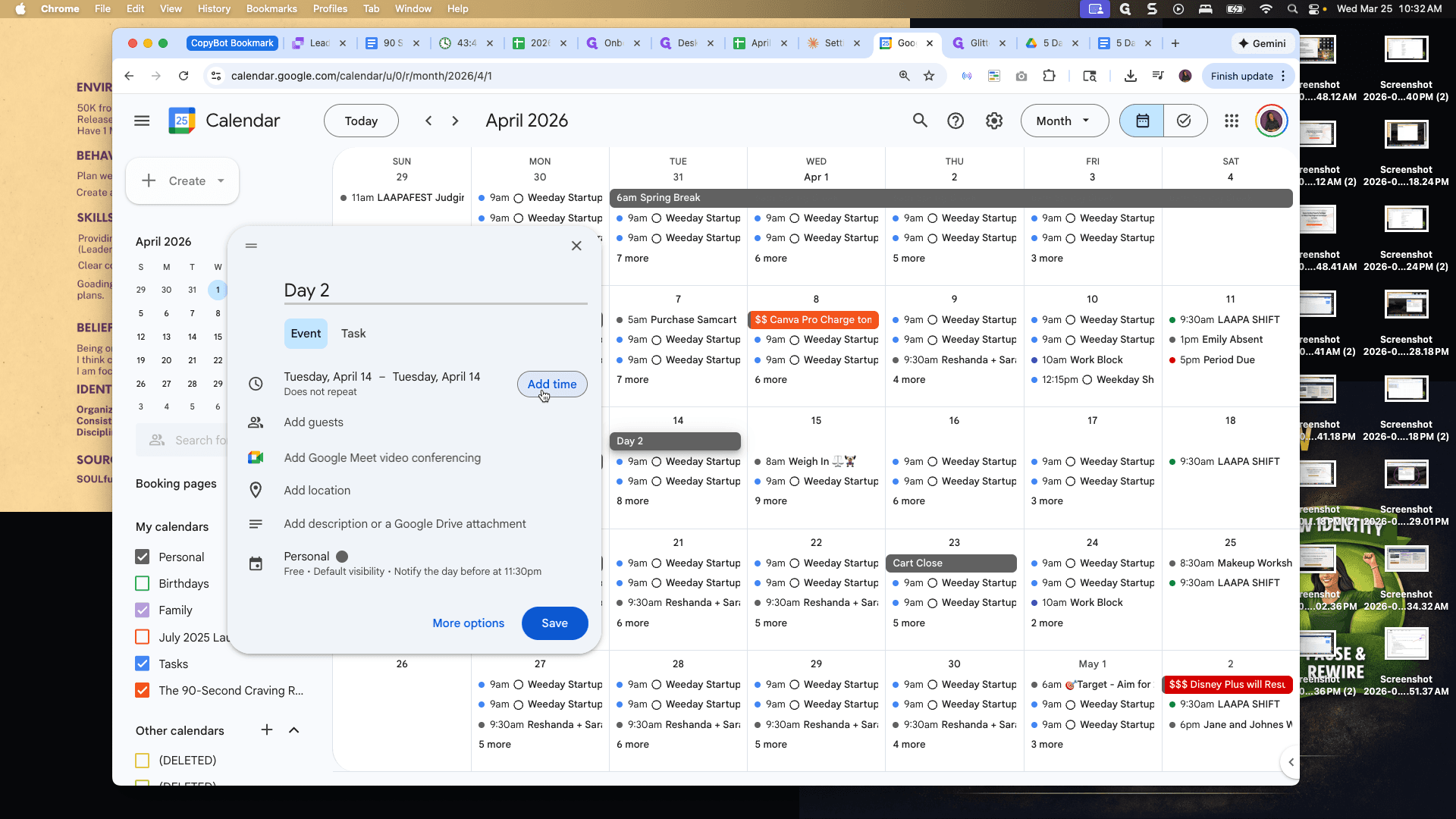The image size is (1456, 819).
Task: Save the Day 2 event
Action: click(x=554, y=623)
